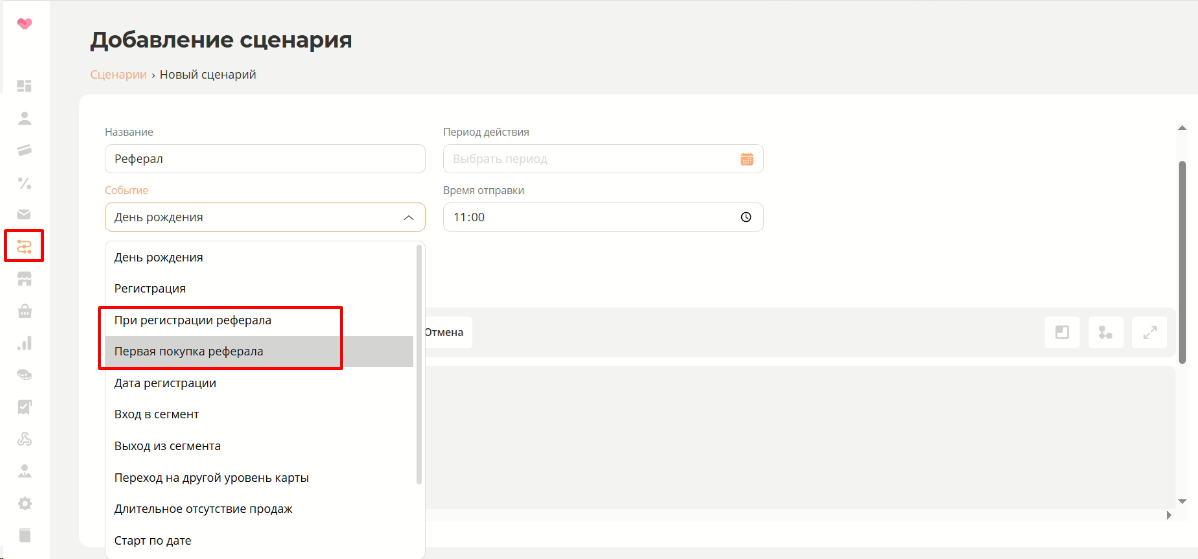The width and height of the screenshot is (1198, 559).
Task: Open the dashboard icon in the sidebar
Action: (24, 86)
